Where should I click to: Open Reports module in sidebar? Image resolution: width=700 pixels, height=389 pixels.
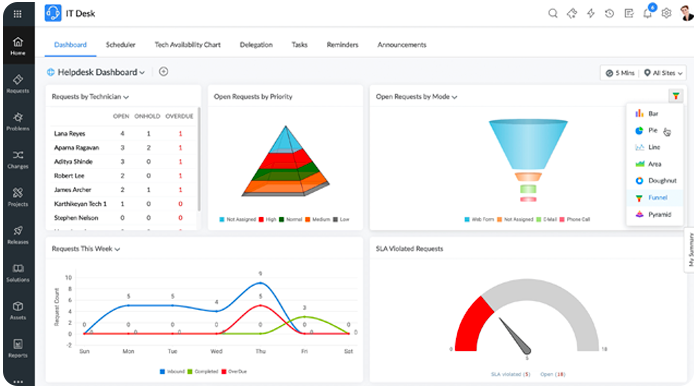(x=18, y=348)
